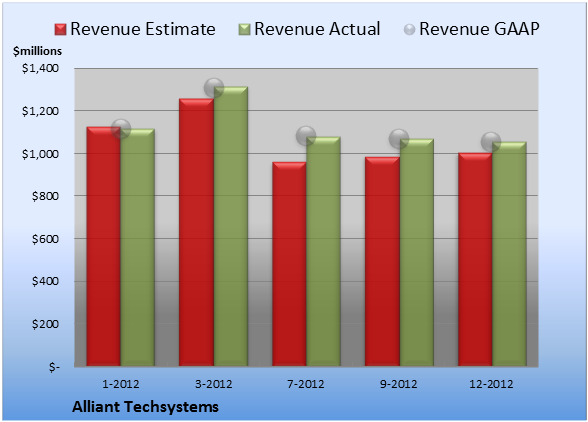
Task: Click the GAAP sphere marker for 1-2012
Action: click(121, 129)
